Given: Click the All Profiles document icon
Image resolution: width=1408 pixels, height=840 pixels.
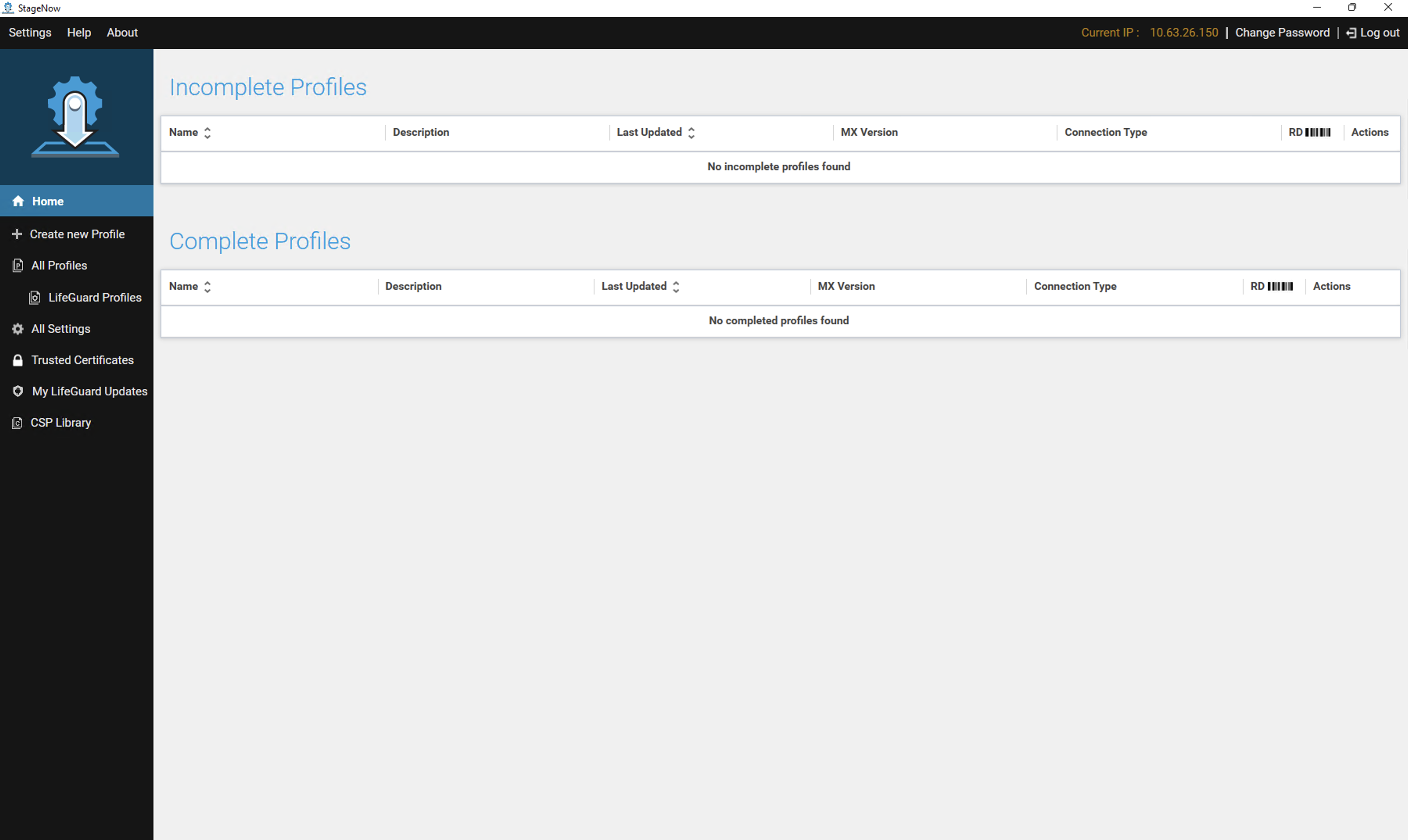Looking at the screenshot, I should point(18,266).
